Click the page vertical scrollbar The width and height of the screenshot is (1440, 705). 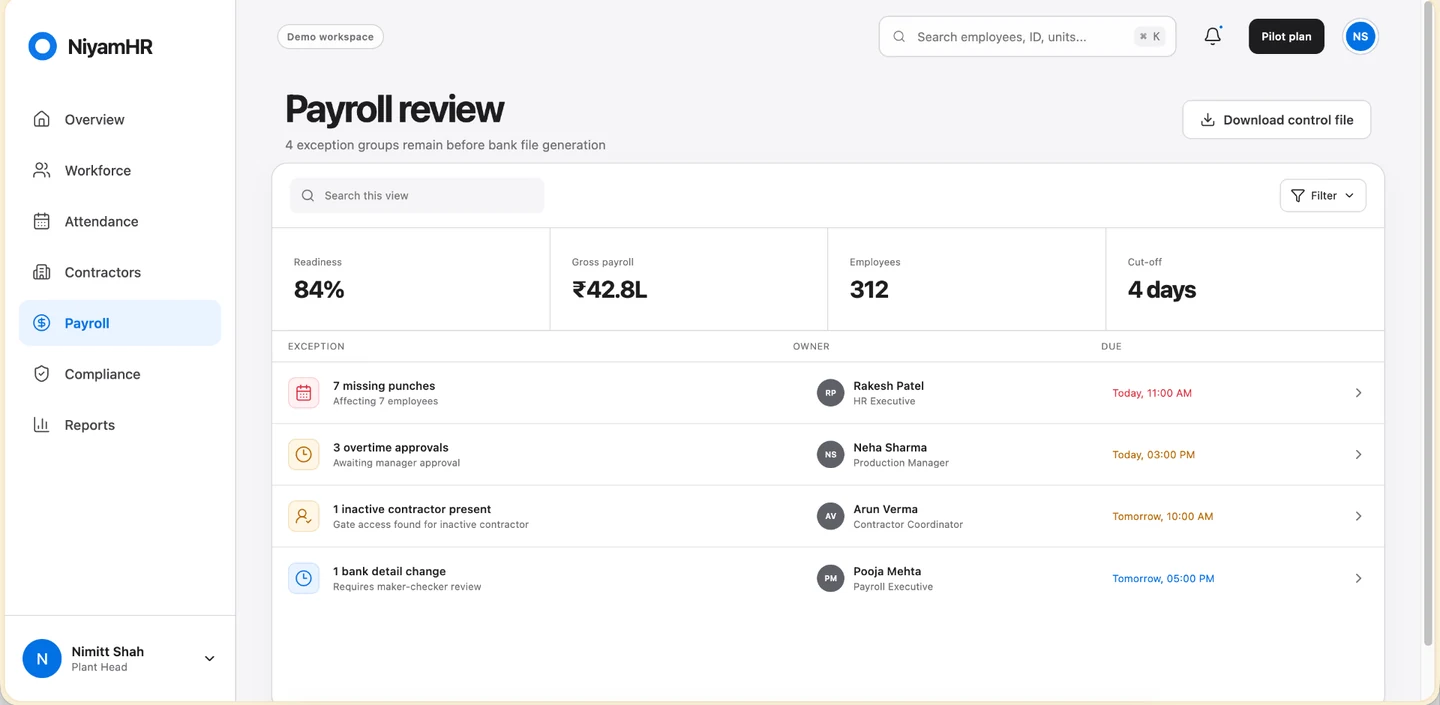click(x=1428, y=325)
